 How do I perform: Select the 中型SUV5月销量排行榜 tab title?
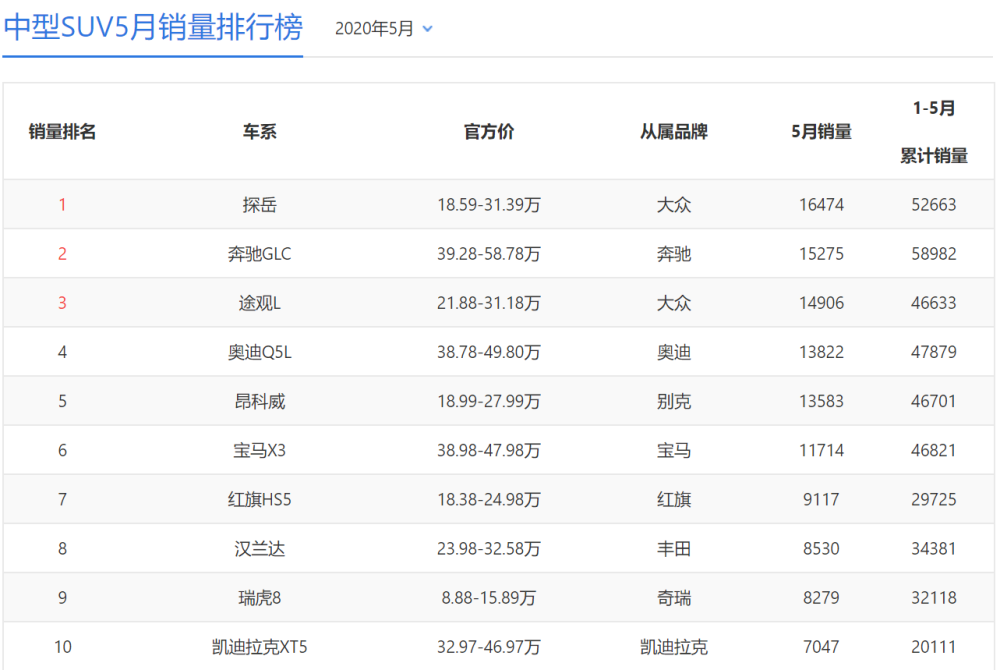pos(153,27)
